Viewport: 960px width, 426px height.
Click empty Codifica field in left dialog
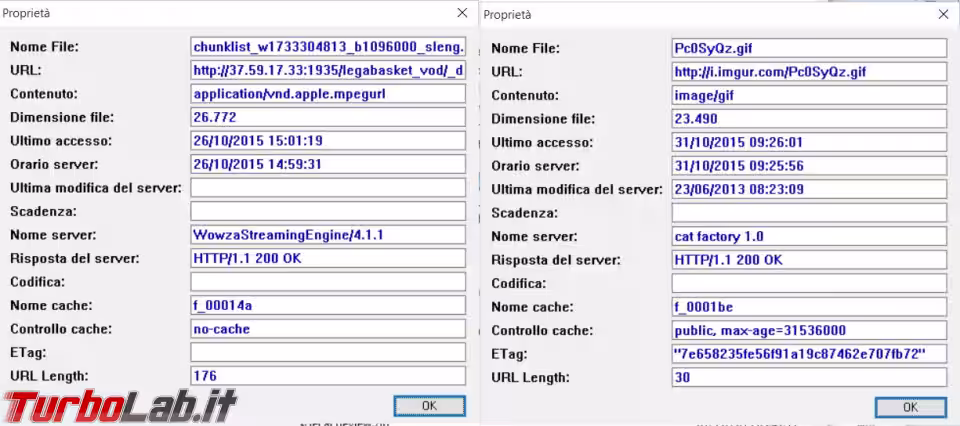click(328, 282)
